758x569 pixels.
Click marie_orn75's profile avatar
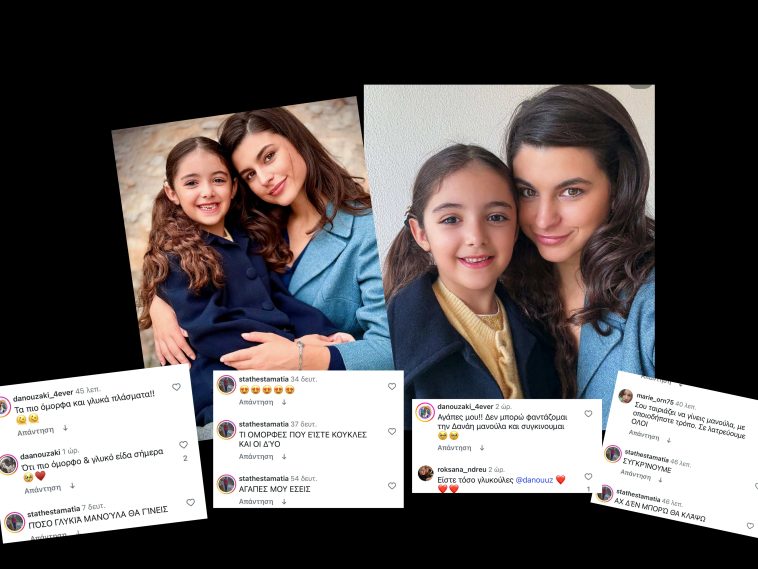626,396
